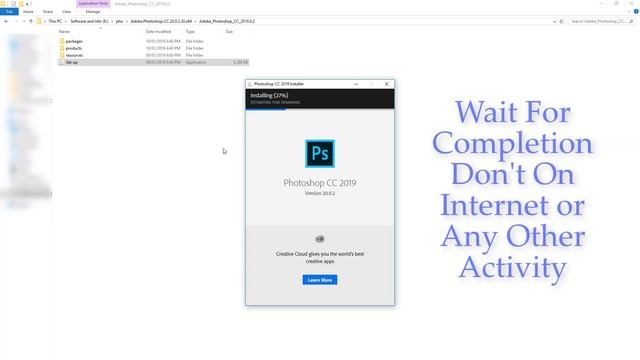Select the Set-up application file
Viewport: 640px width, 360px height.
(153, 62)
